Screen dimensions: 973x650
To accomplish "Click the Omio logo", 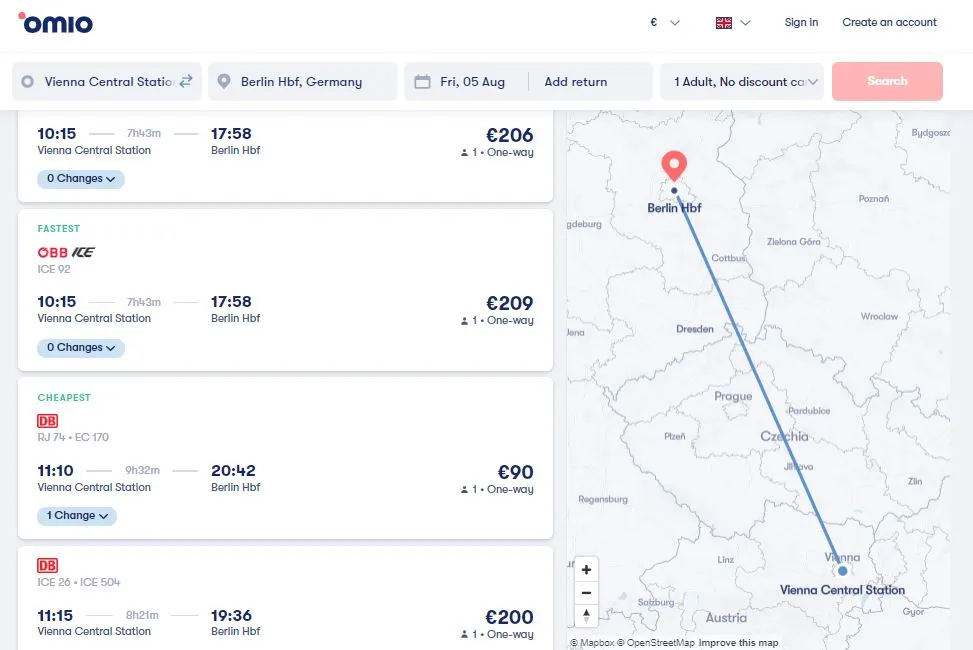I will point(55,22).
